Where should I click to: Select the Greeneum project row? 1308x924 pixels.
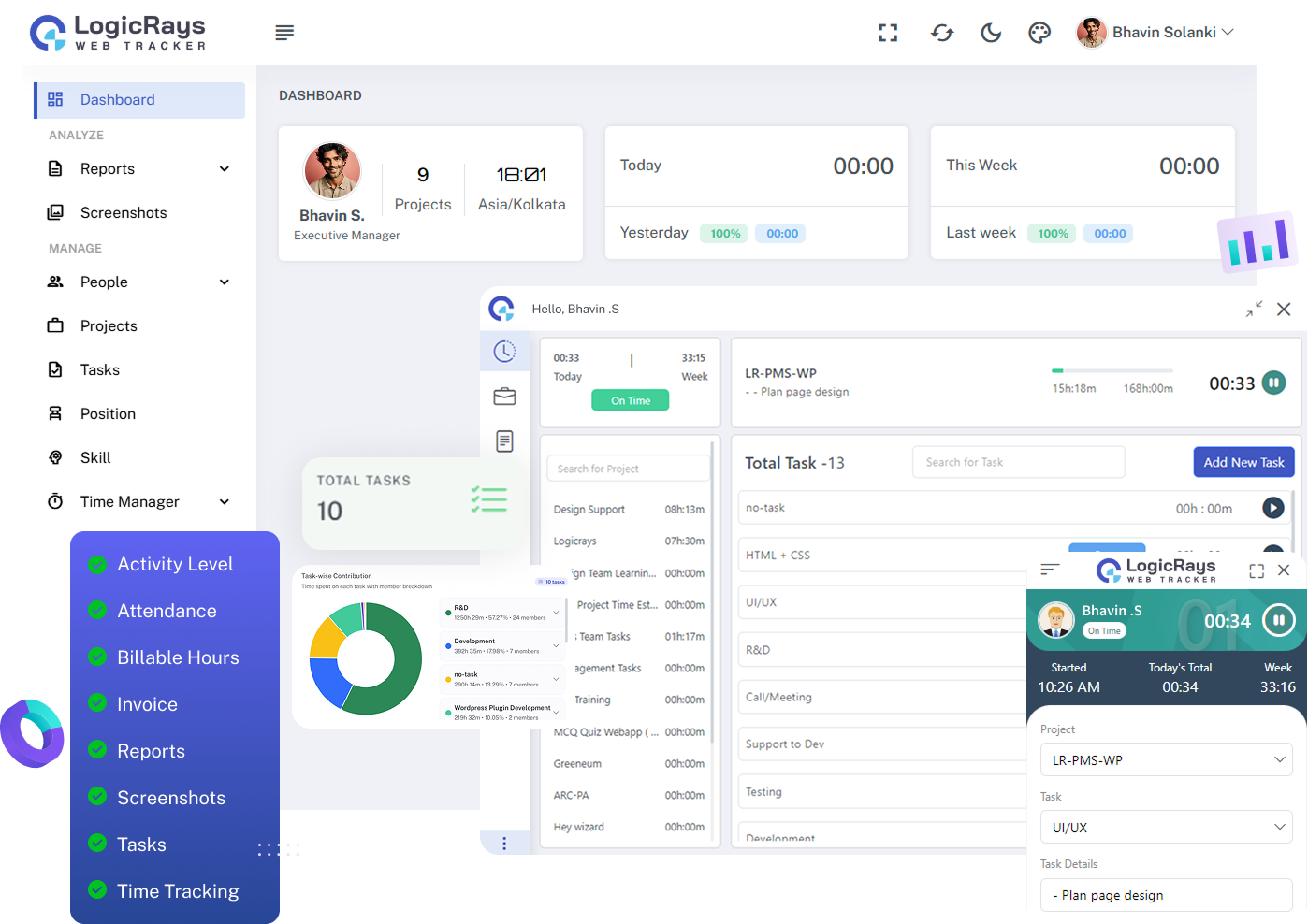pyautogui.click(x=629, y=764)
